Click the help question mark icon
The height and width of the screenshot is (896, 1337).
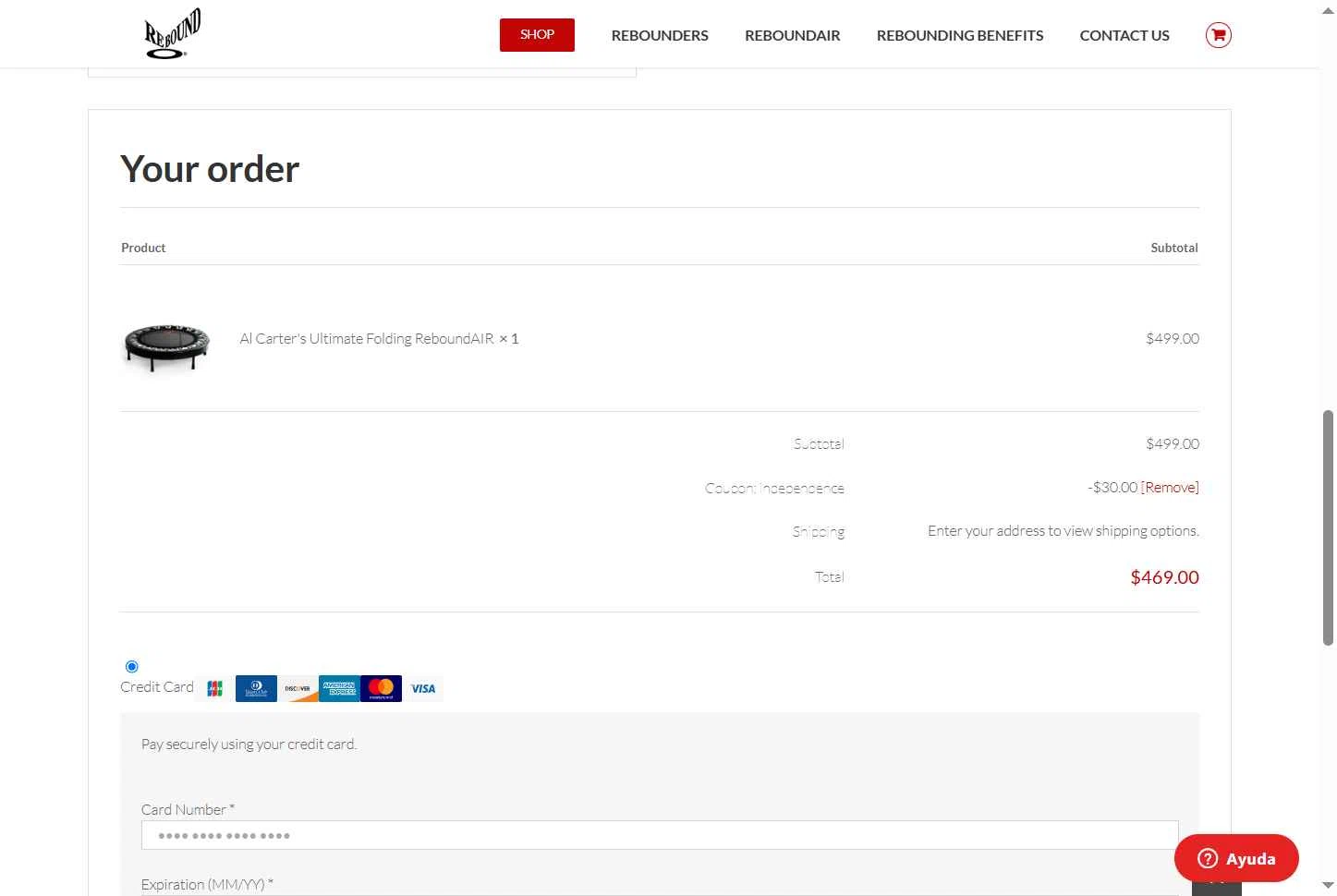pos(1207,859)
